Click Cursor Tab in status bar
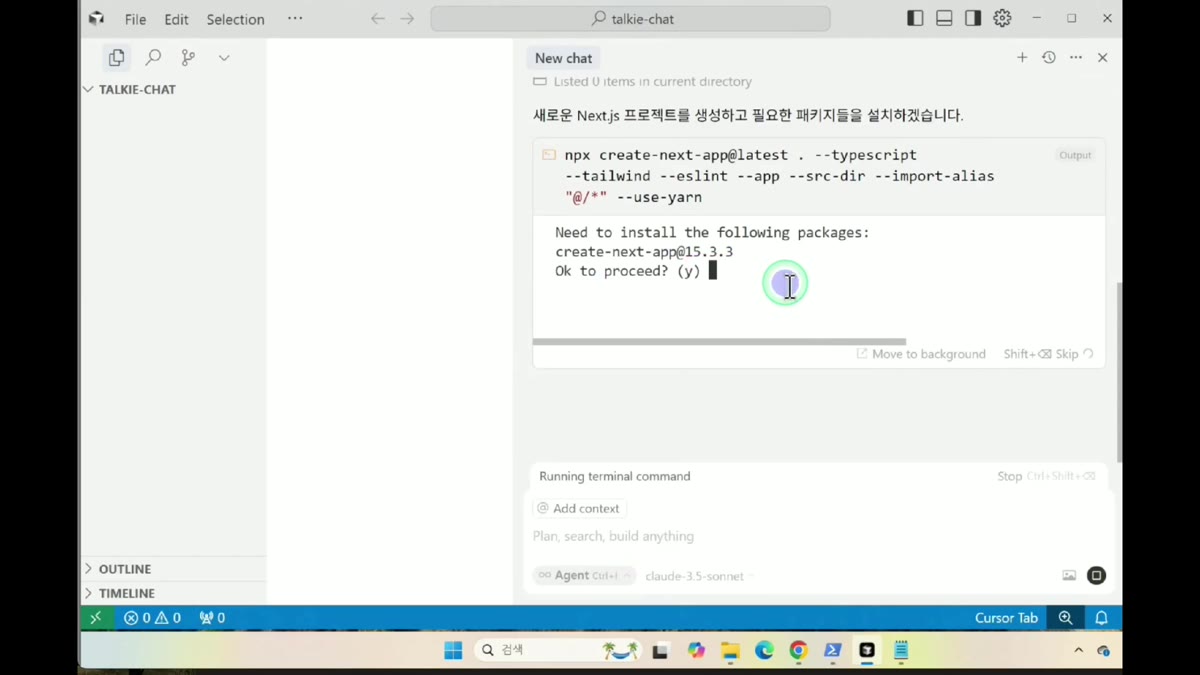 tap(1006, 618)
